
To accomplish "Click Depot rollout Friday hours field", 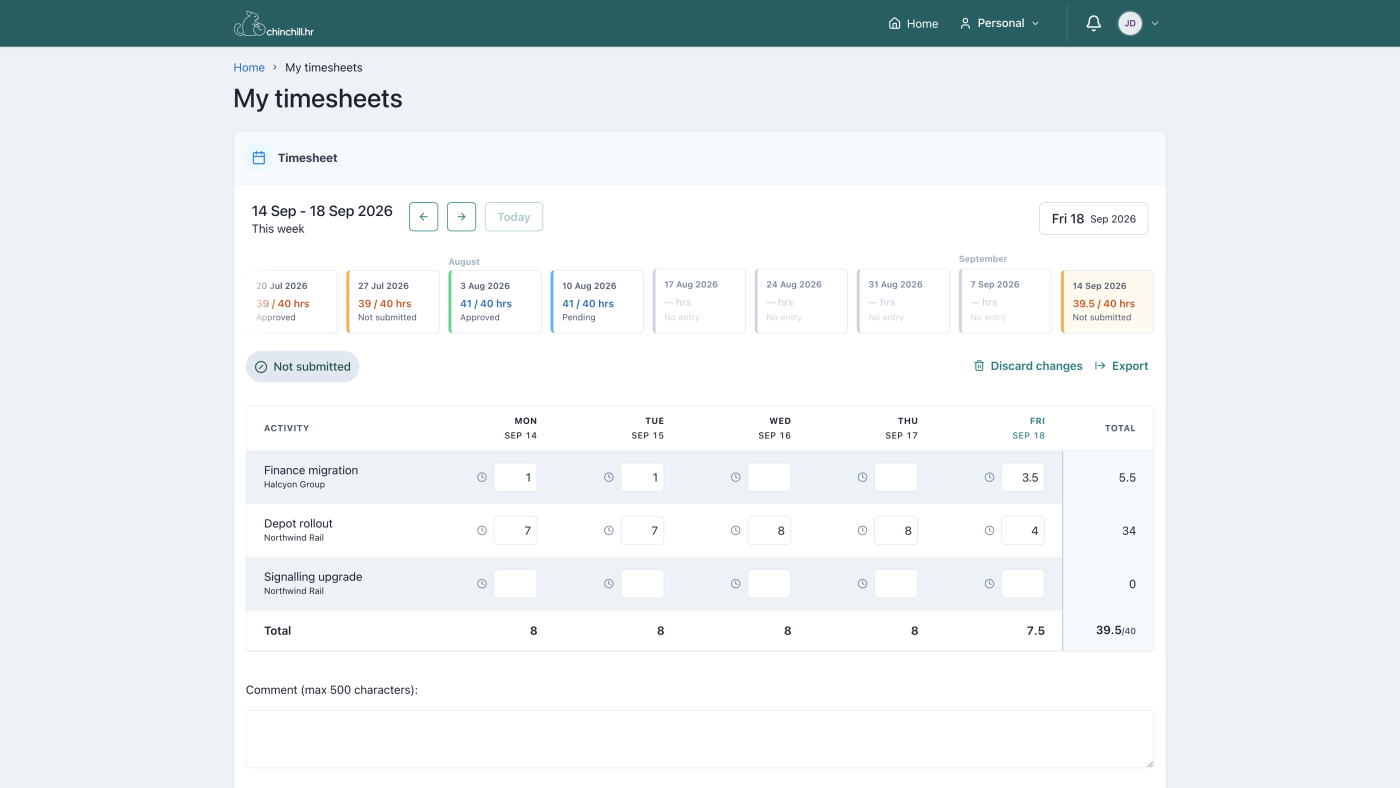I will [x=1023, y=531].
